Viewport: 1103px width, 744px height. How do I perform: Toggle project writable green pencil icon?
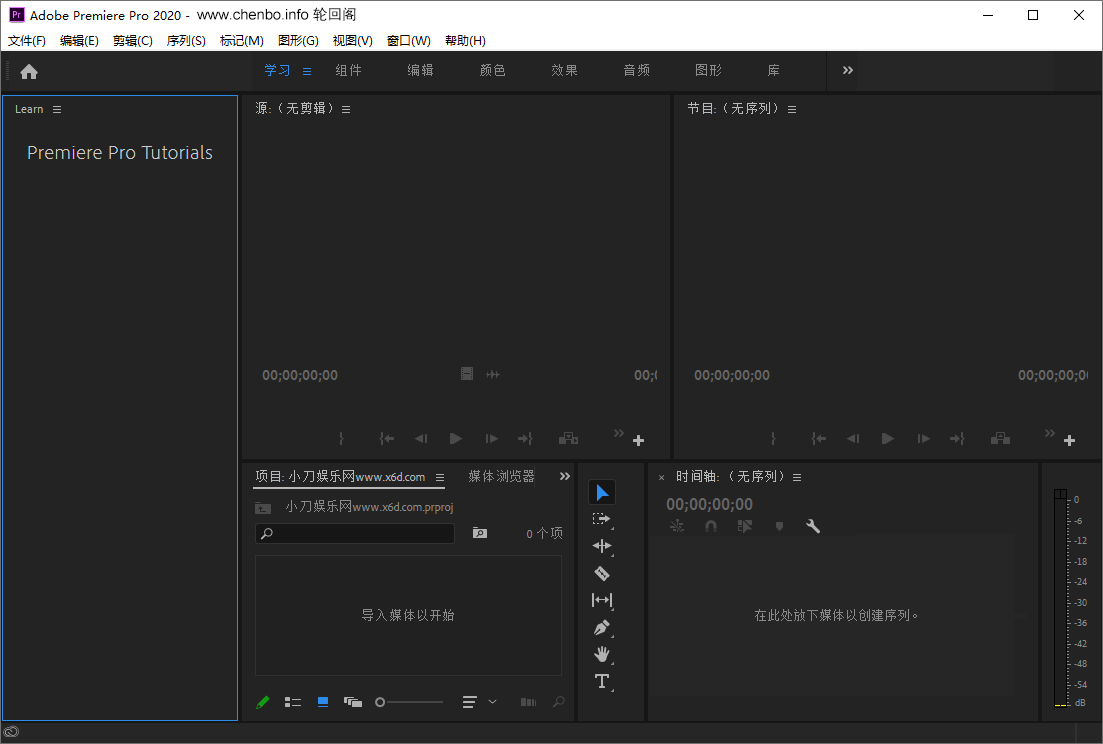[x=262, y=702]
